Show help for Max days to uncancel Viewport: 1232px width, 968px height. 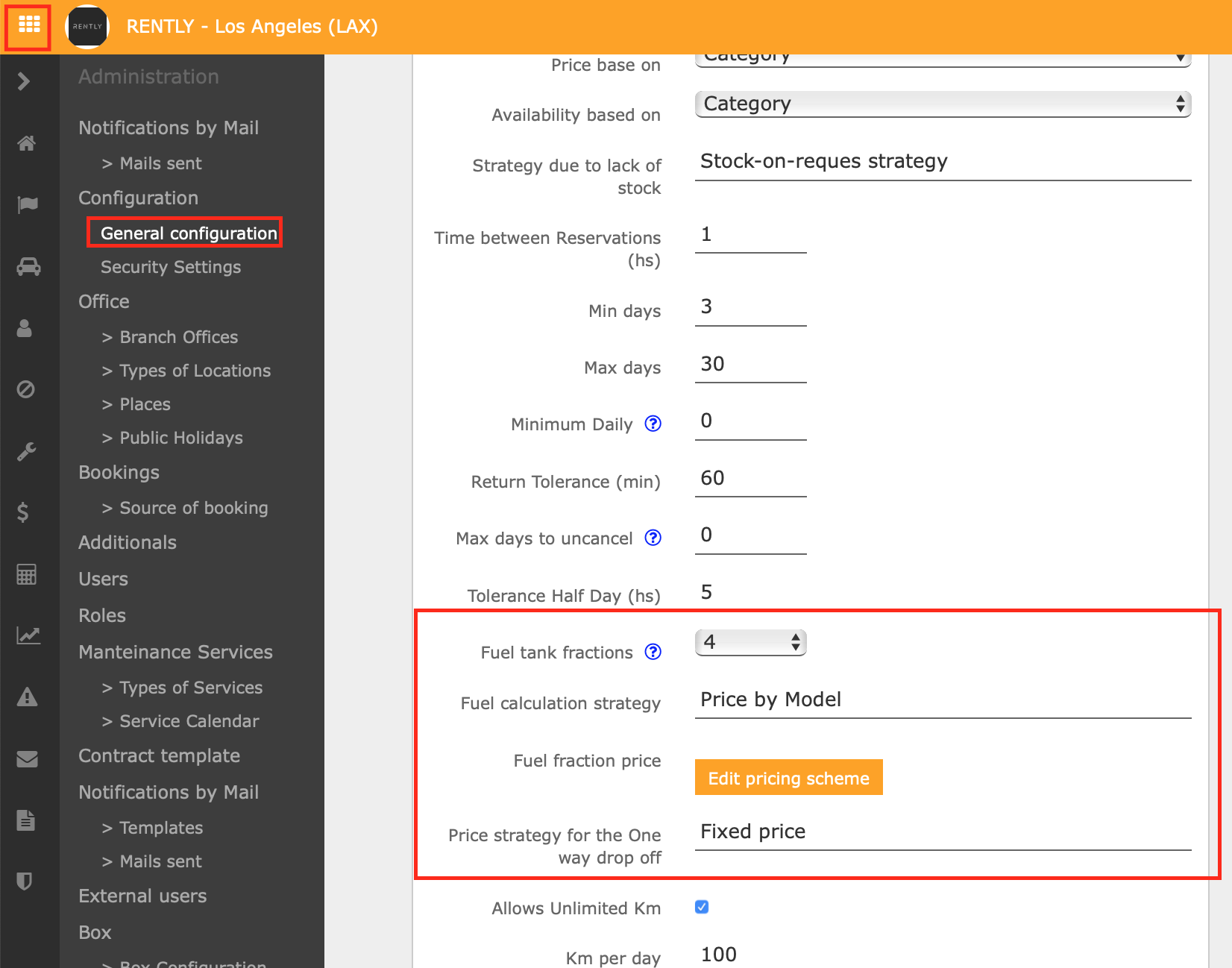(653, 538)
